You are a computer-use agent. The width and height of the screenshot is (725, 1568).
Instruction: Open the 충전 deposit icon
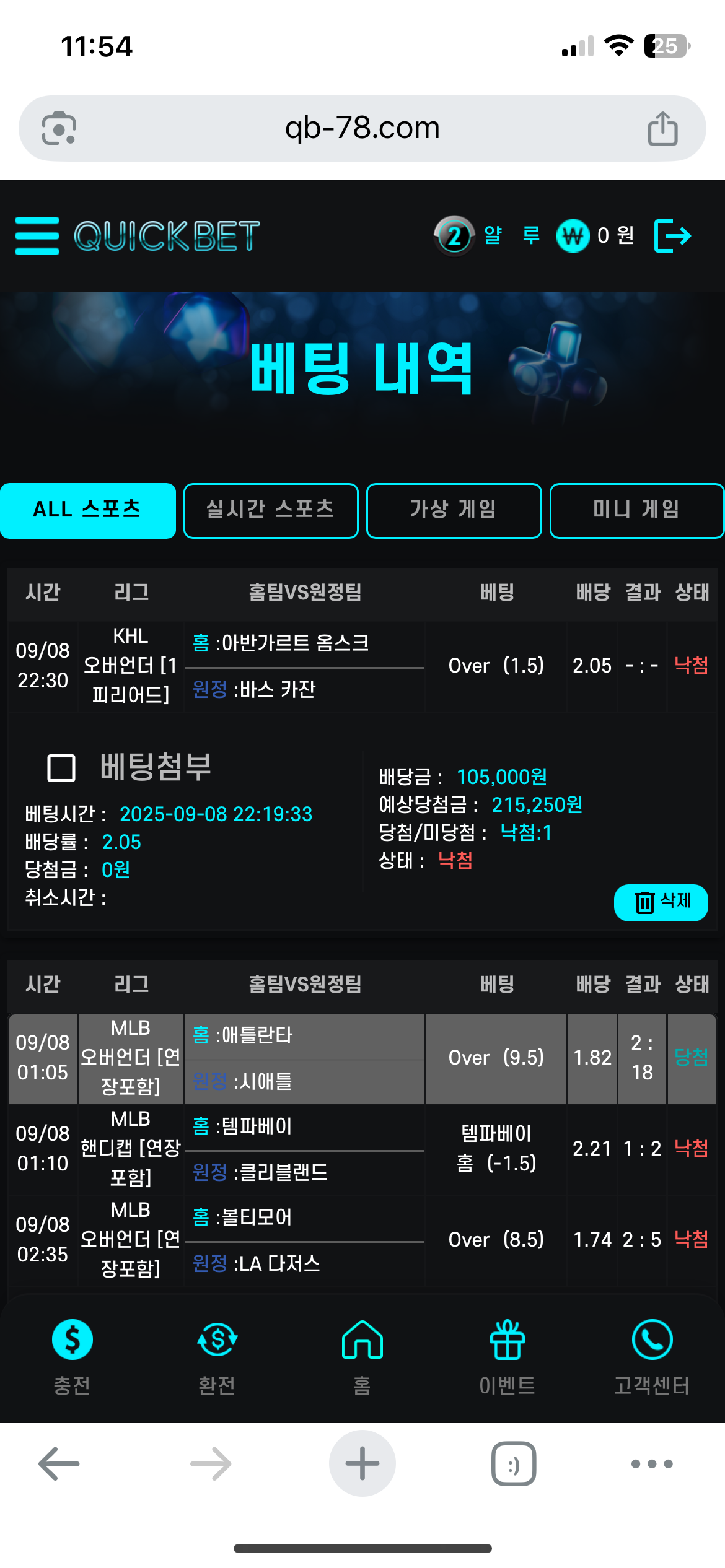(72, 1340)
